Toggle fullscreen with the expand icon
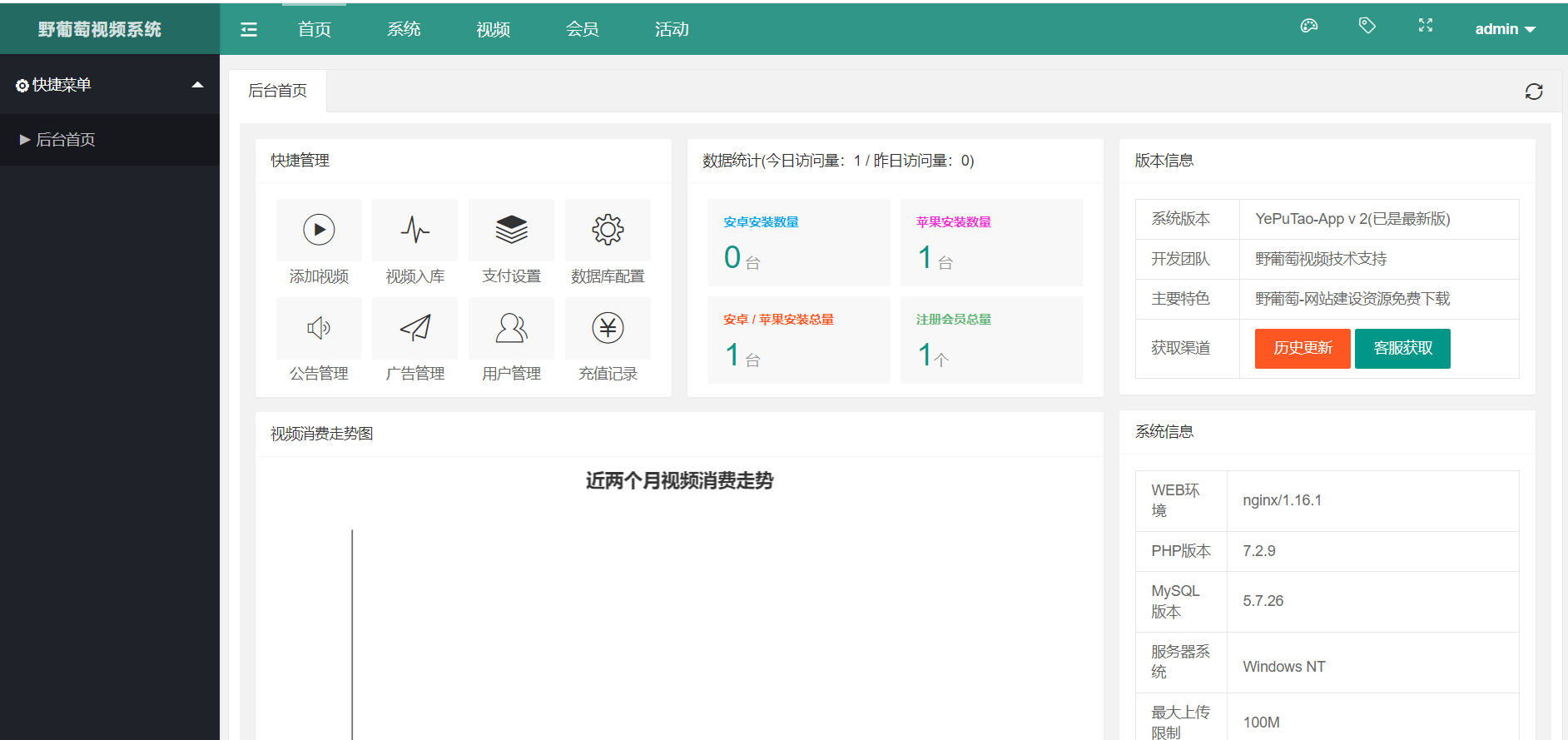This screenshot has height=740, width=1568. pos(1426,26)
